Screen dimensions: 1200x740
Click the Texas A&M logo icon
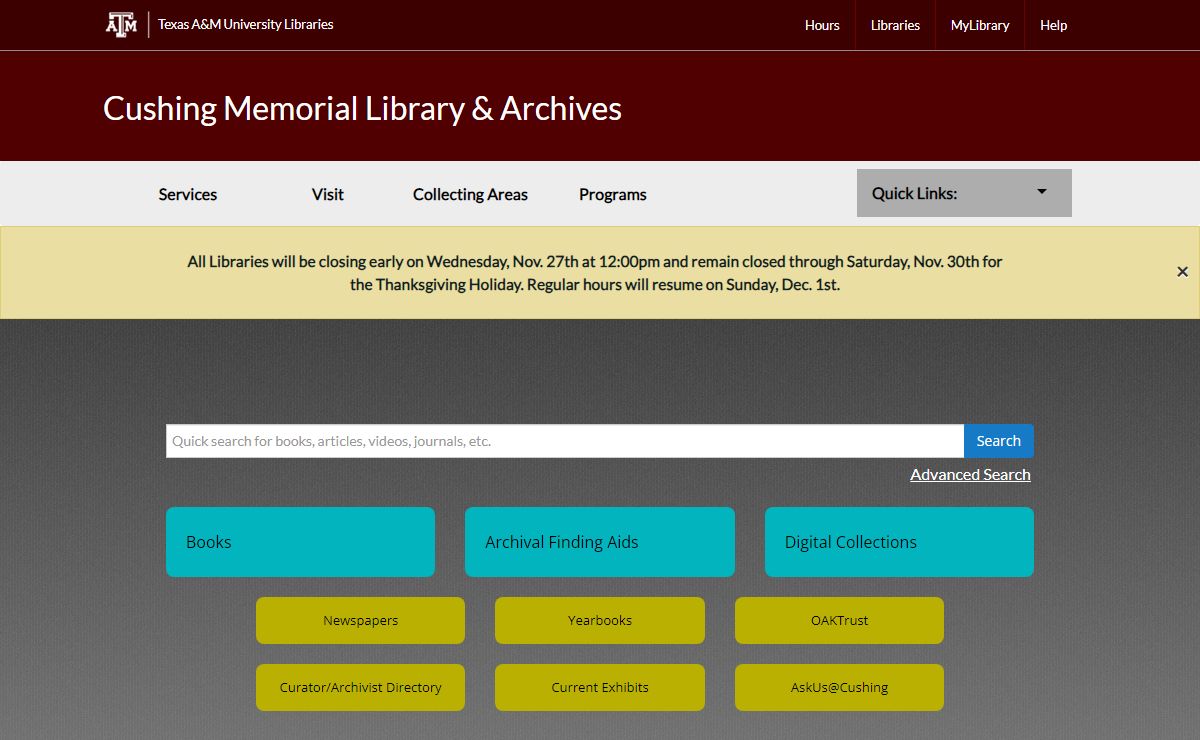122,24
